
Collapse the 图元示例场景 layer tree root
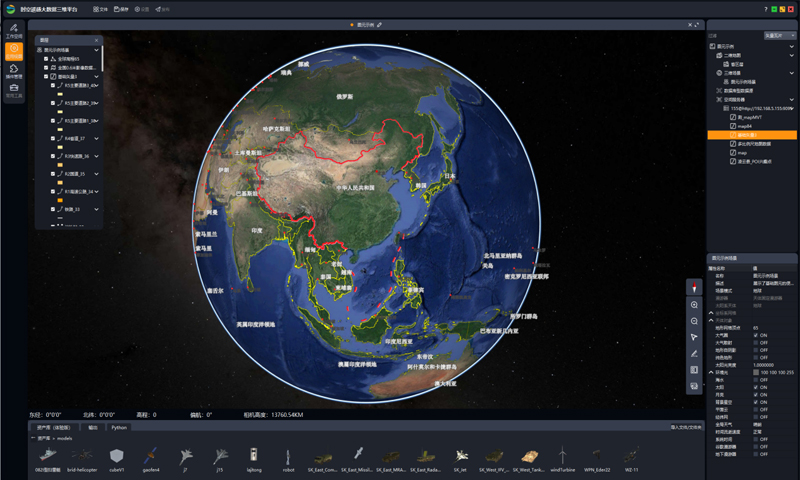[97, 50]
